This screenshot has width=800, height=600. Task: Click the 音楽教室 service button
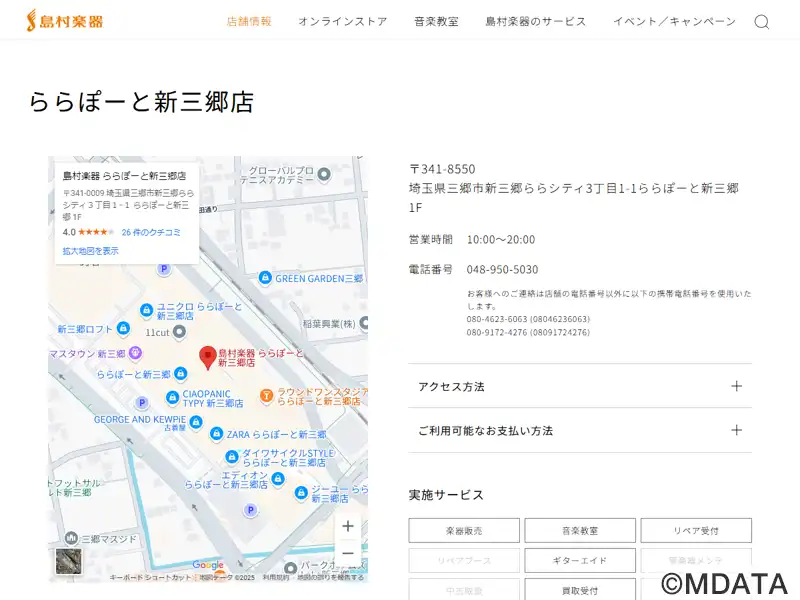click(580, 531)
